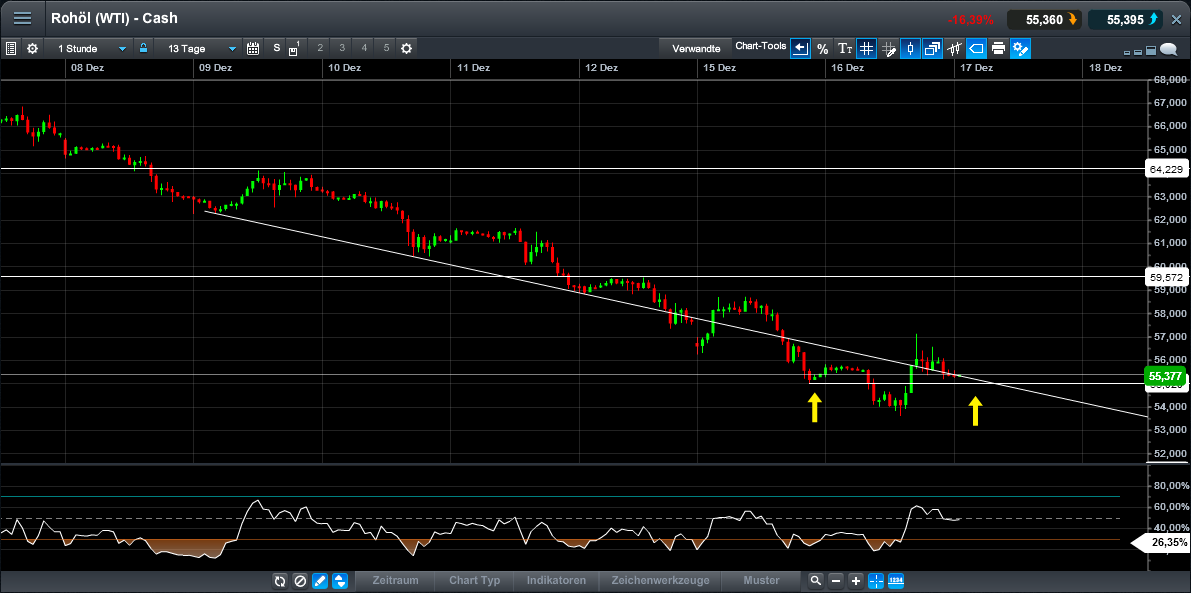Open the Indikatoren menu at the bottom
The width and height of the screenshot is (1191, 593).
click(556, 581)
